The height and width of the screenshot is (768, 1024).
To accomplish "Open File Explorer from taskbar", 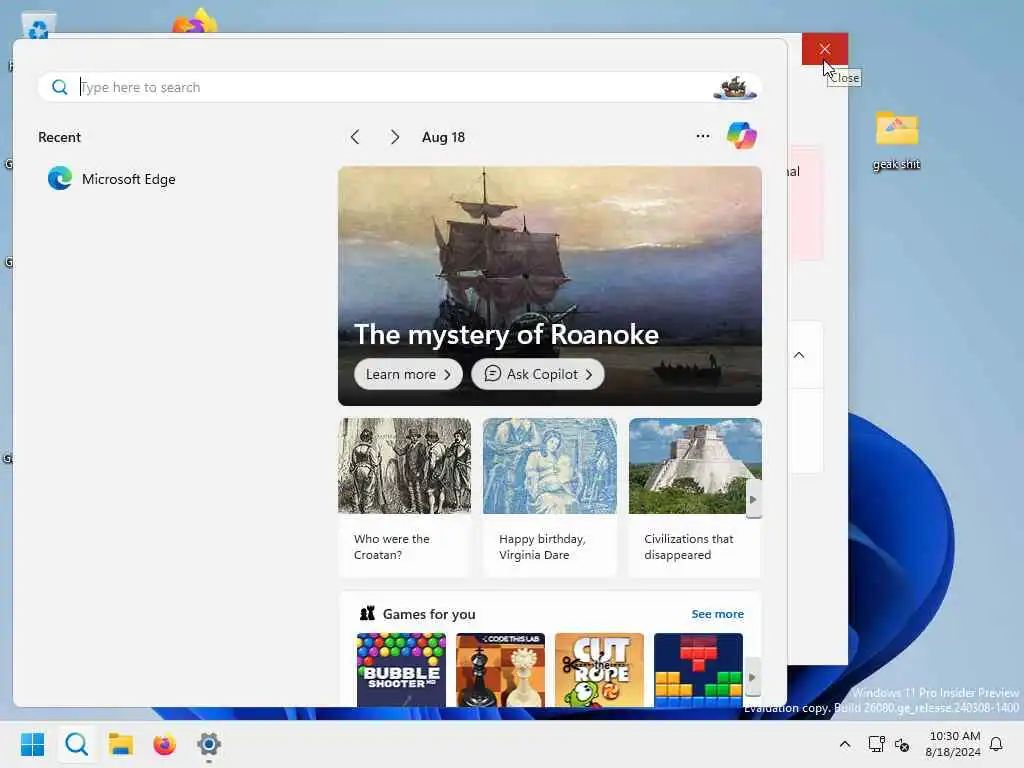I will (121, 744).
